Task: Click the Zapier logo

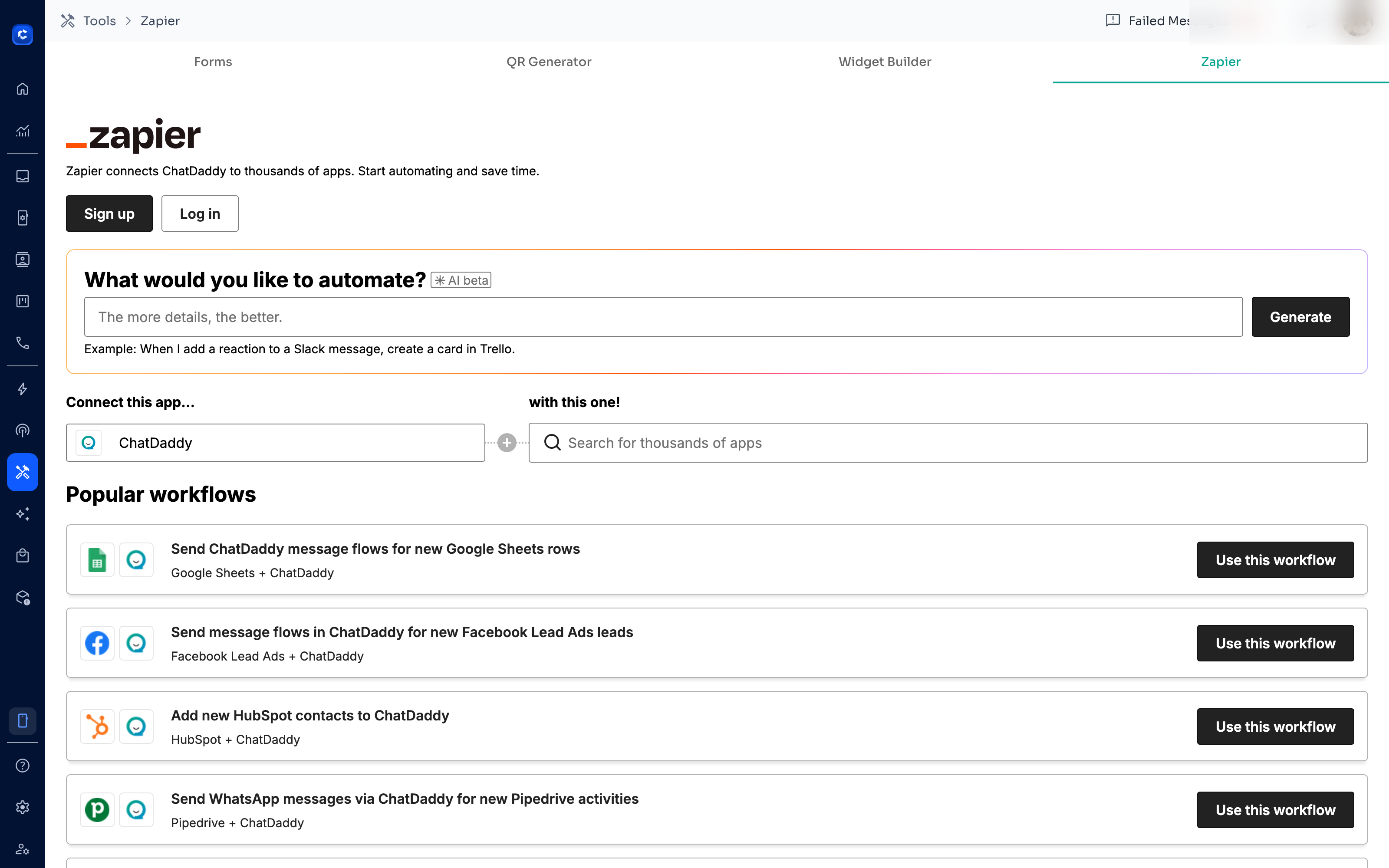Action: [133, 135]
